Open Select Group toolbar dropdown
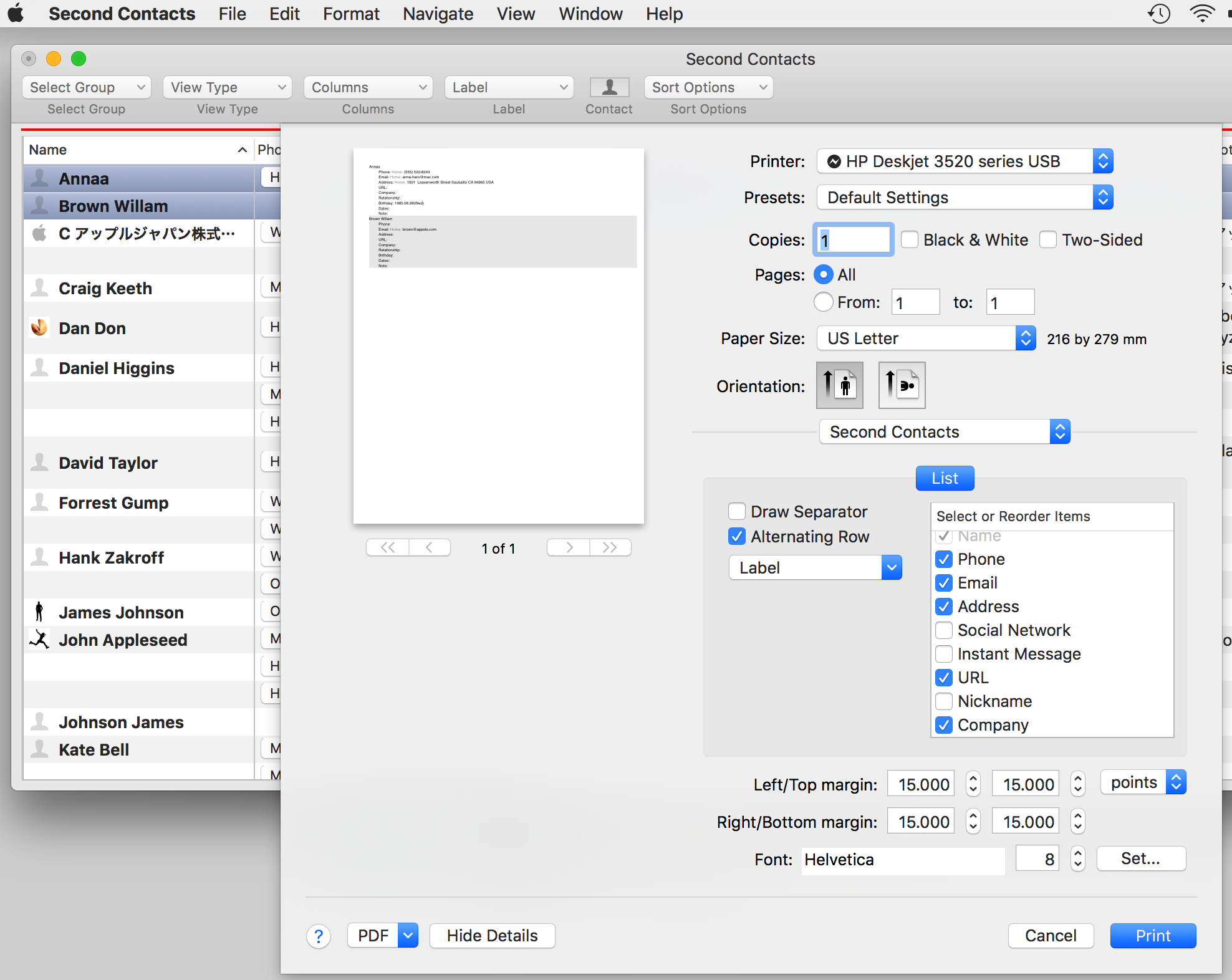This screenshot has height=980, width=1232. (x=87, y=87)
